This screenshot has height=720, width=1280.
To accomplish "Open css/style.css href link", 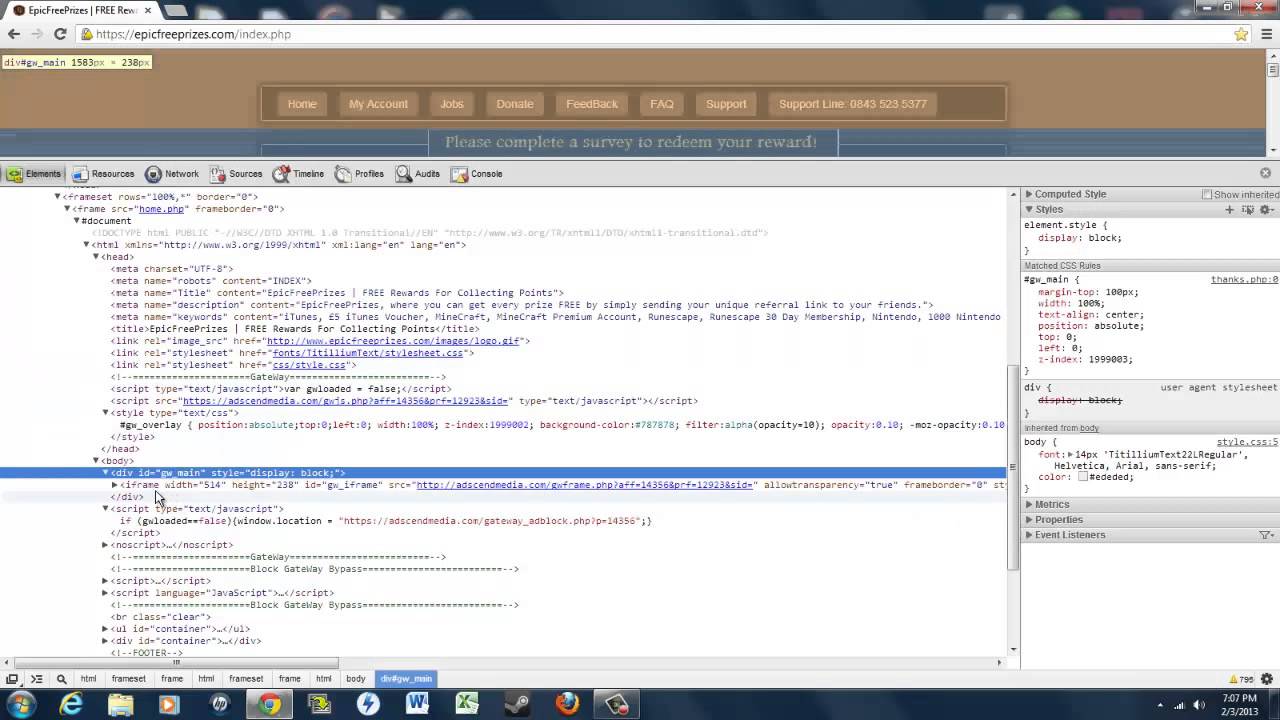I will click(x=309, y=365).
